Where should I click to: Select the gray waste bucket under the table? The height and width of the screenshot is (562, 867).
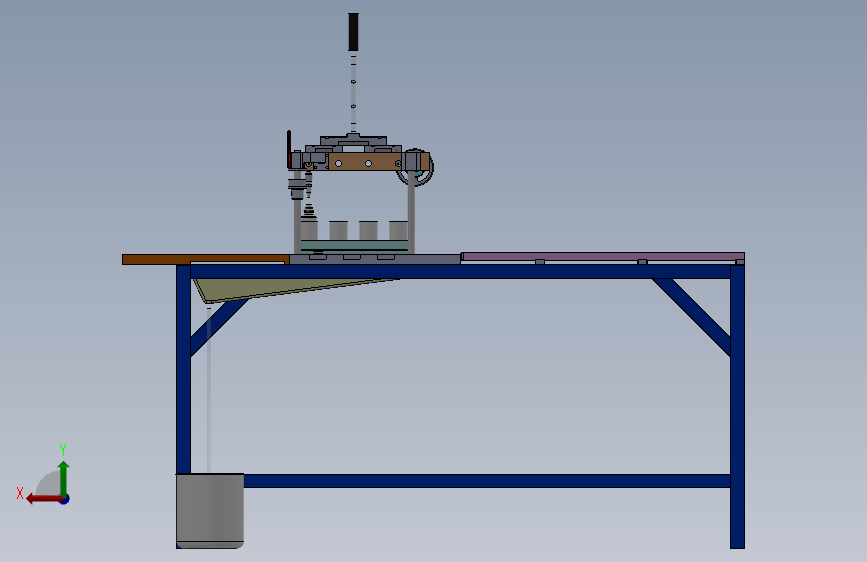[x=210, y=511]
